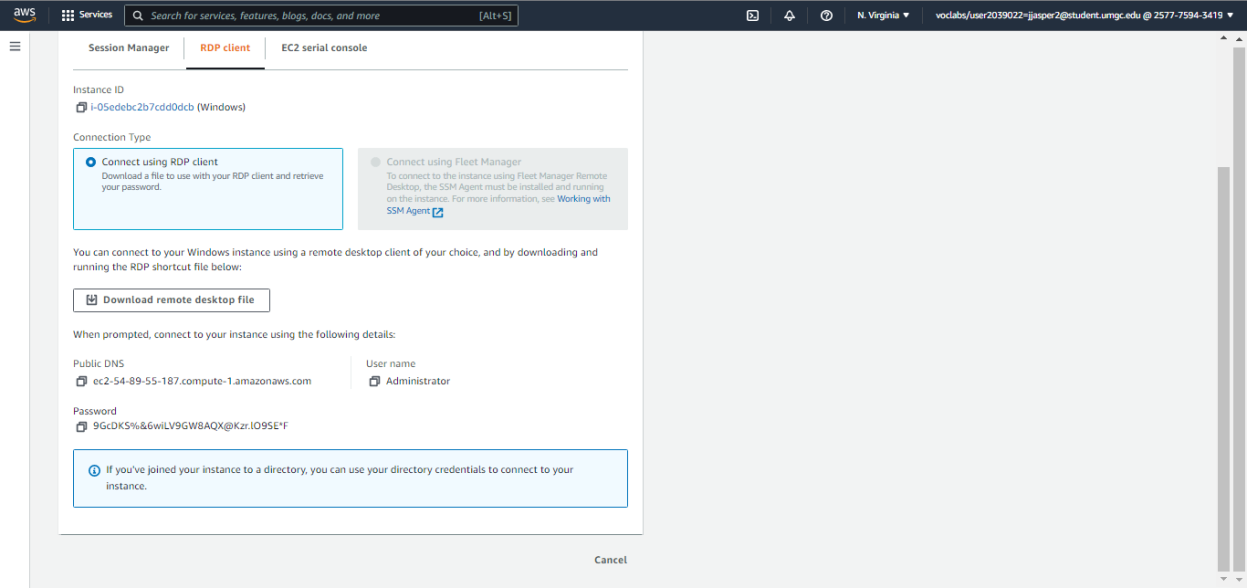Expand the left hamburger navigation panel

coord(15,47)
